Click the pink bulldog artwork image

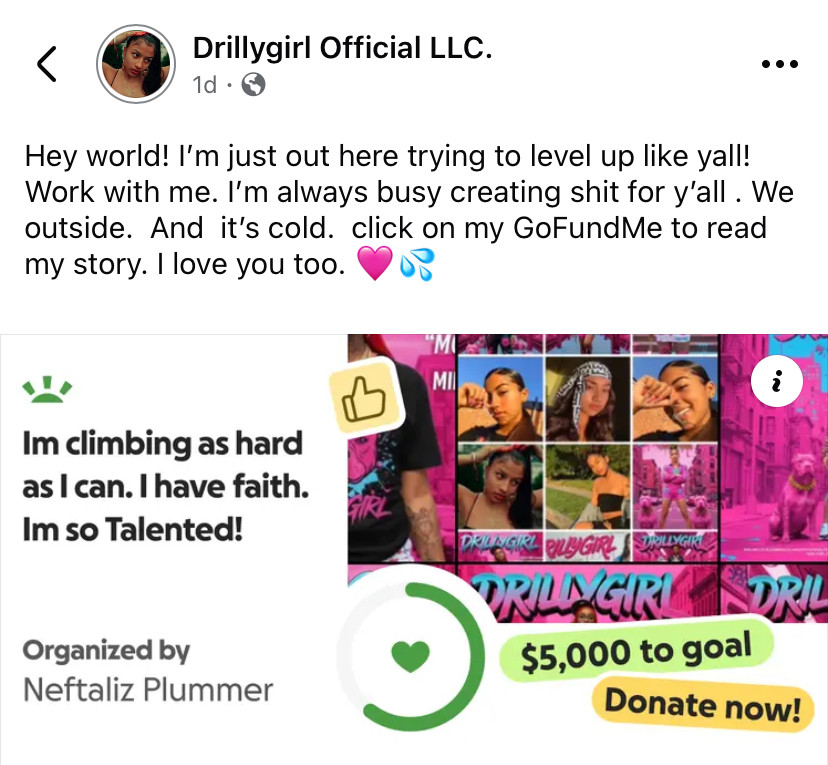coord(774,446)
